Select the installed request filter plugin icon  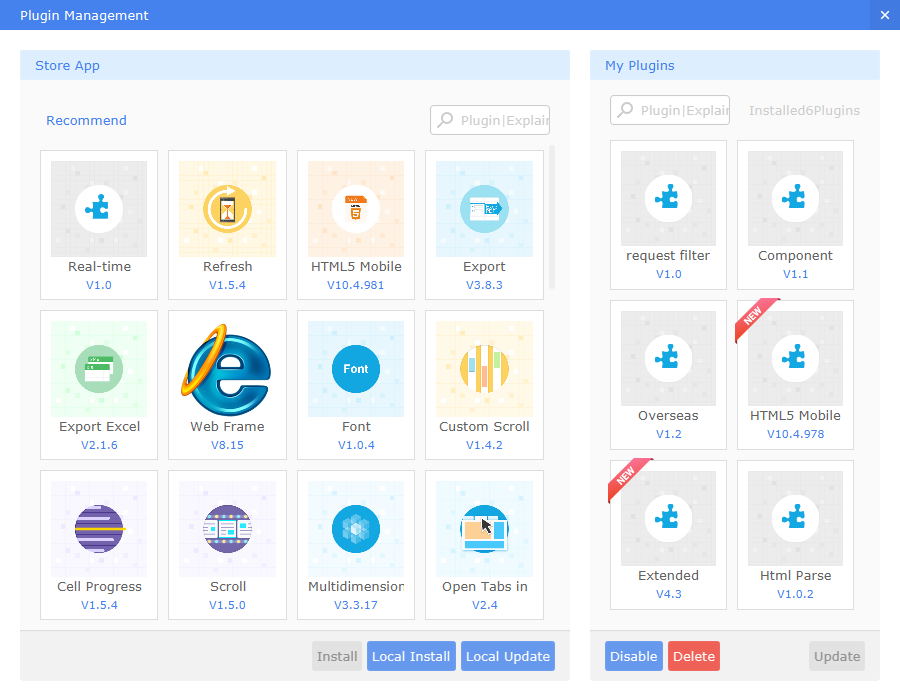point(668,199)
